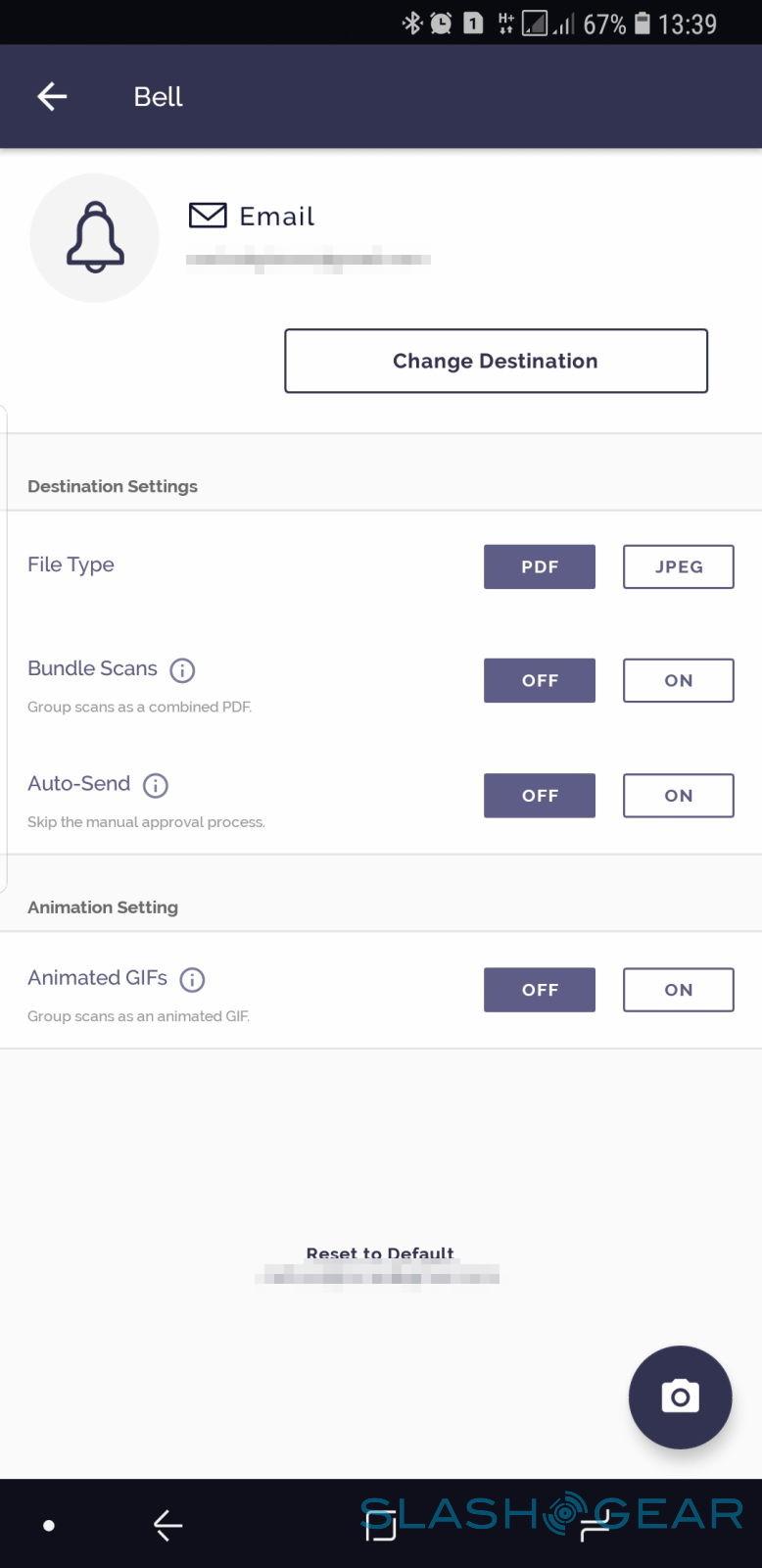Image resolution: width=762 pixels, height=1568 pixels.
Task: Tap the blurred email address text
Action: [308, 261]
